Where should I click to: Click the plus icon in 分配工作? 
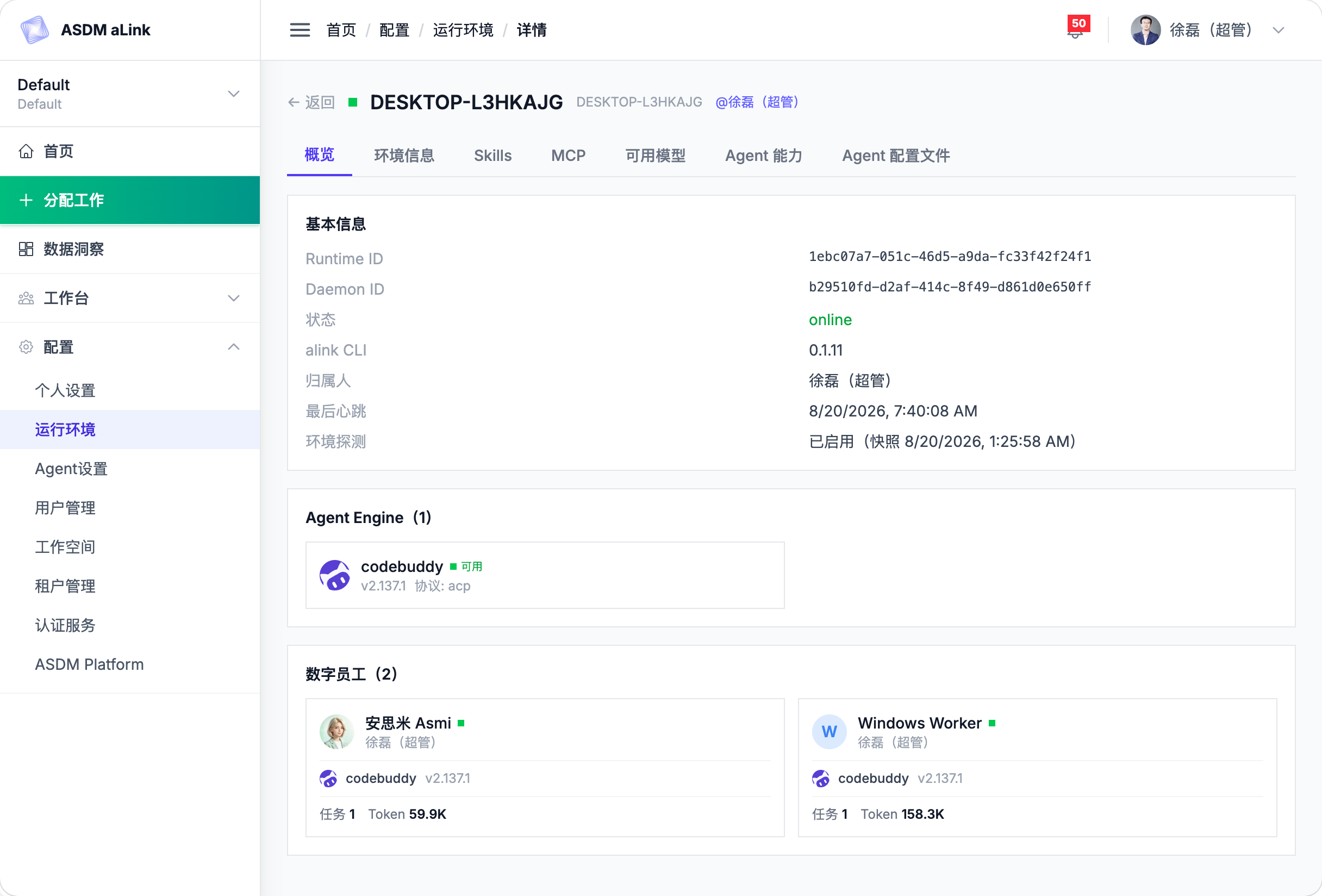26,200
